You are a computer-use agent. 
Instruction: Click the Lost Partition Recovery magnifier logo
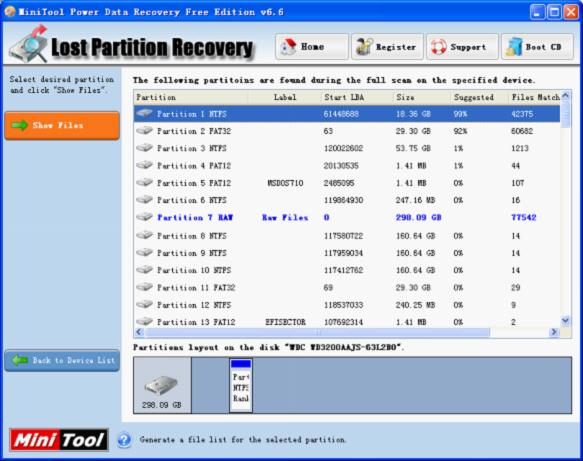(29, 45)
